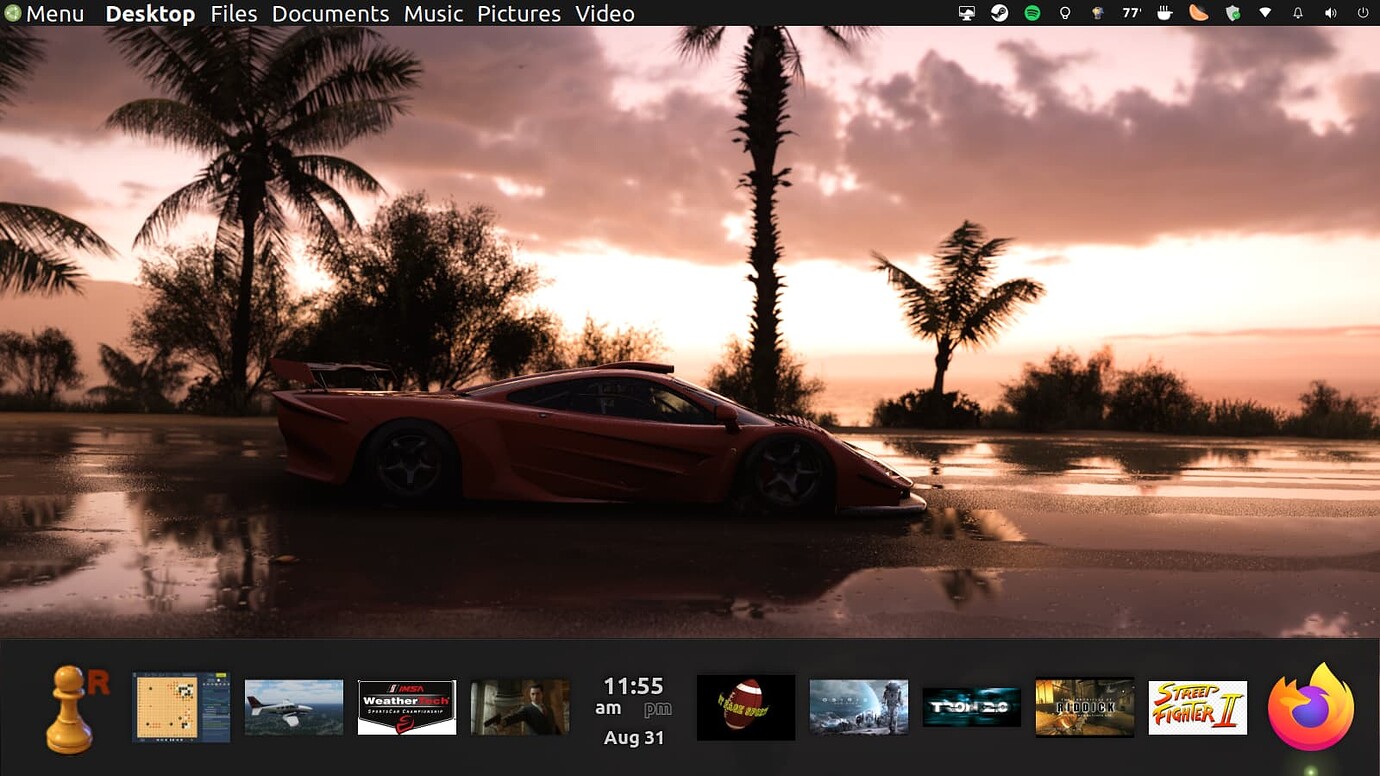
Task: Click the lightbulb icon in top panel
Action: [1065, 13]
